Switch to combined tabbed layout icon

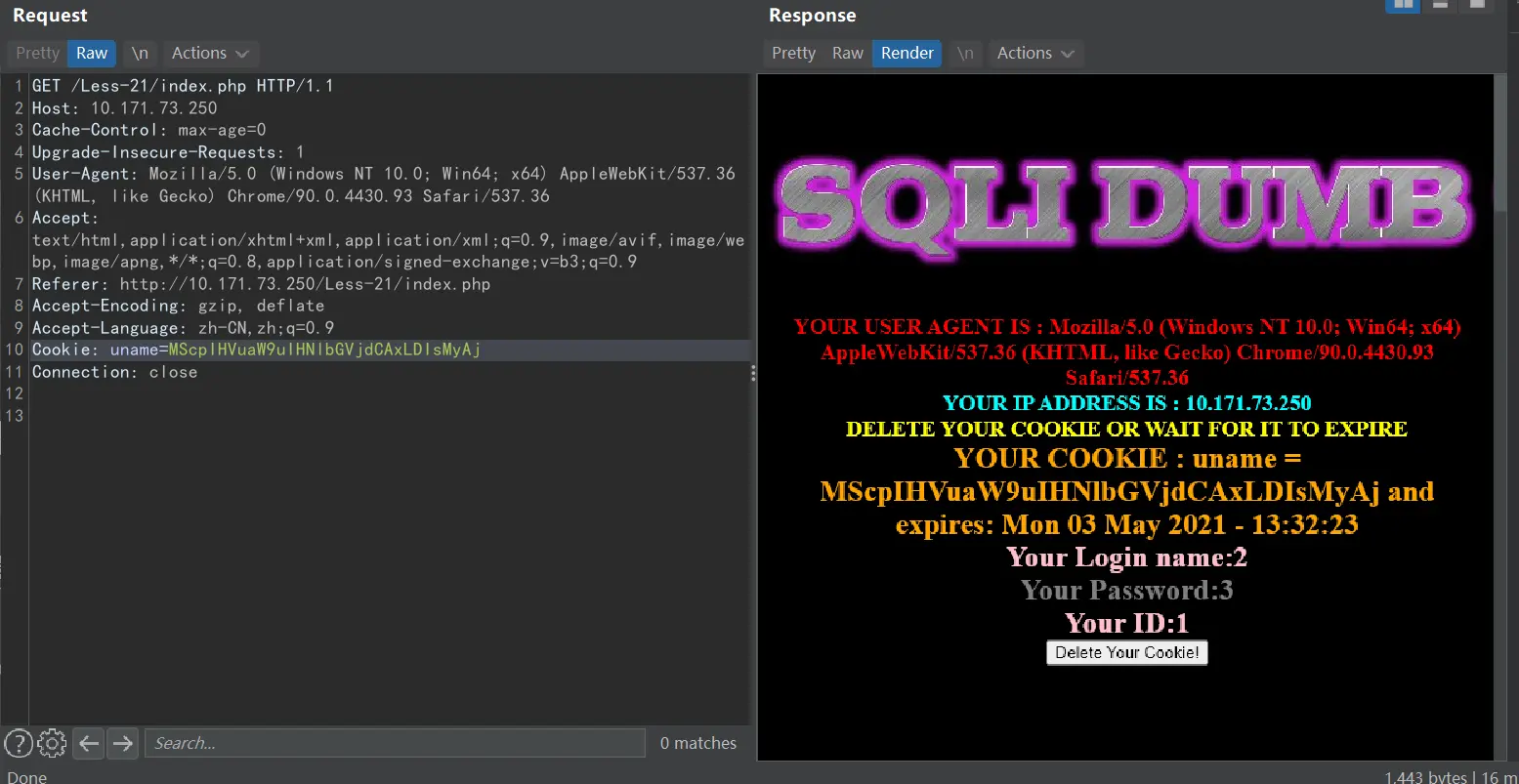coord(1476,5)
